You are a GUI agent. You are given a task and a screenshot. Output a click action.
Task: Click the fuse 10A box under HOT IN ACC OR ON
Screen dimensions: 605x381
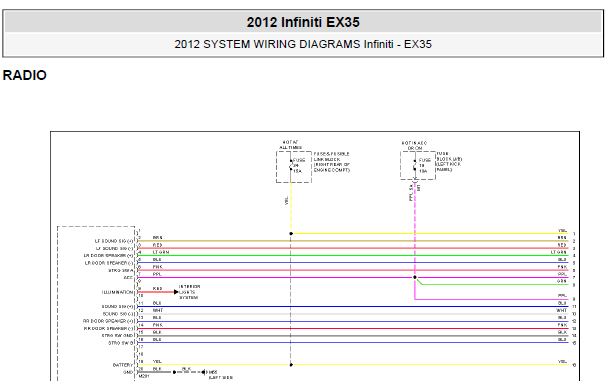pyautogui.click(x=418, y=166)
